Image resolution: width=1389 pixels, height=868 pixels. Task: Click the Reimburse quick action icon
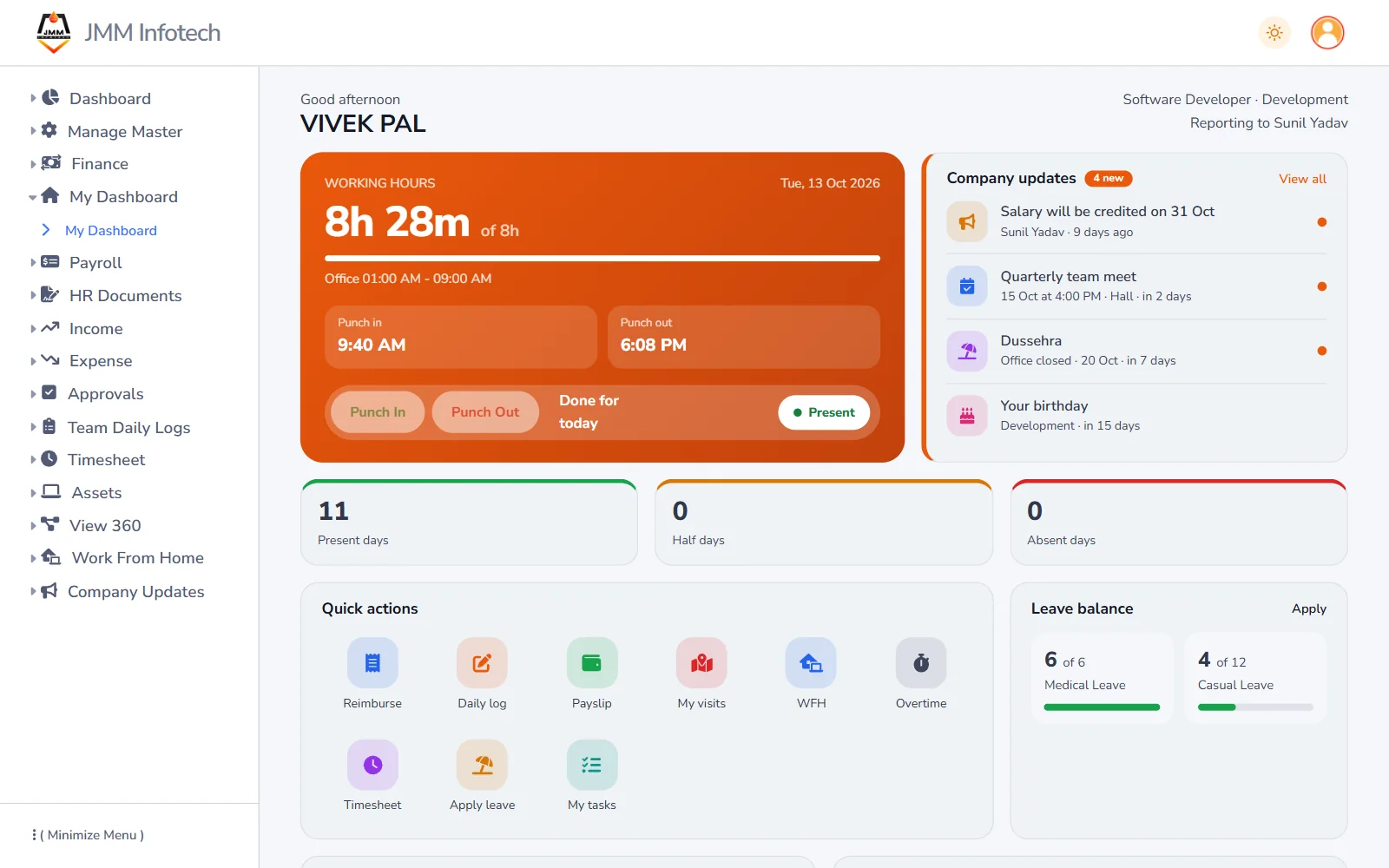(x=372, y=663)
